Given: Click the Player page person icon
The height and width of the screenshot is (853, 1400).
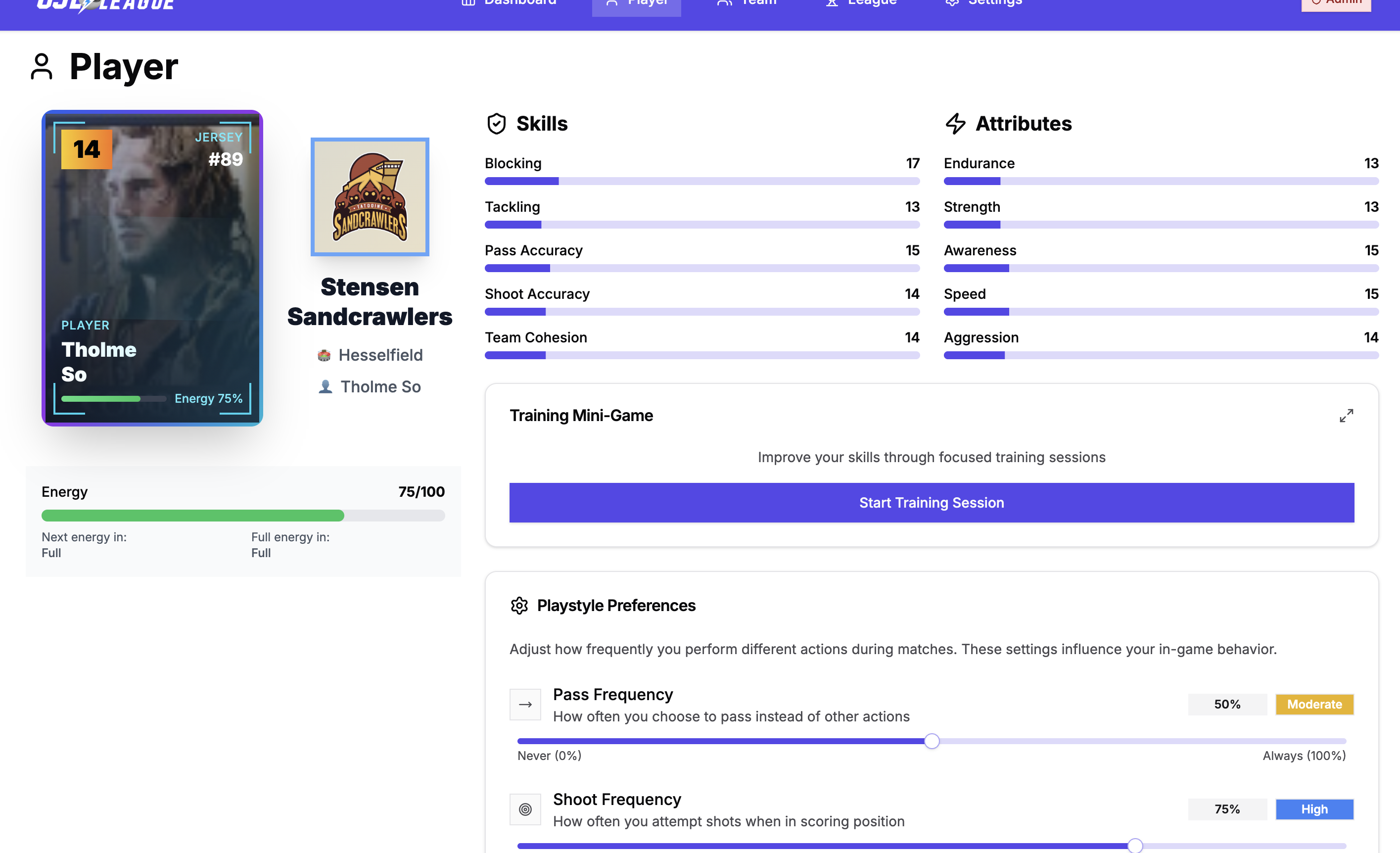Looking at the screenshot, I should [x=42, y=67].
